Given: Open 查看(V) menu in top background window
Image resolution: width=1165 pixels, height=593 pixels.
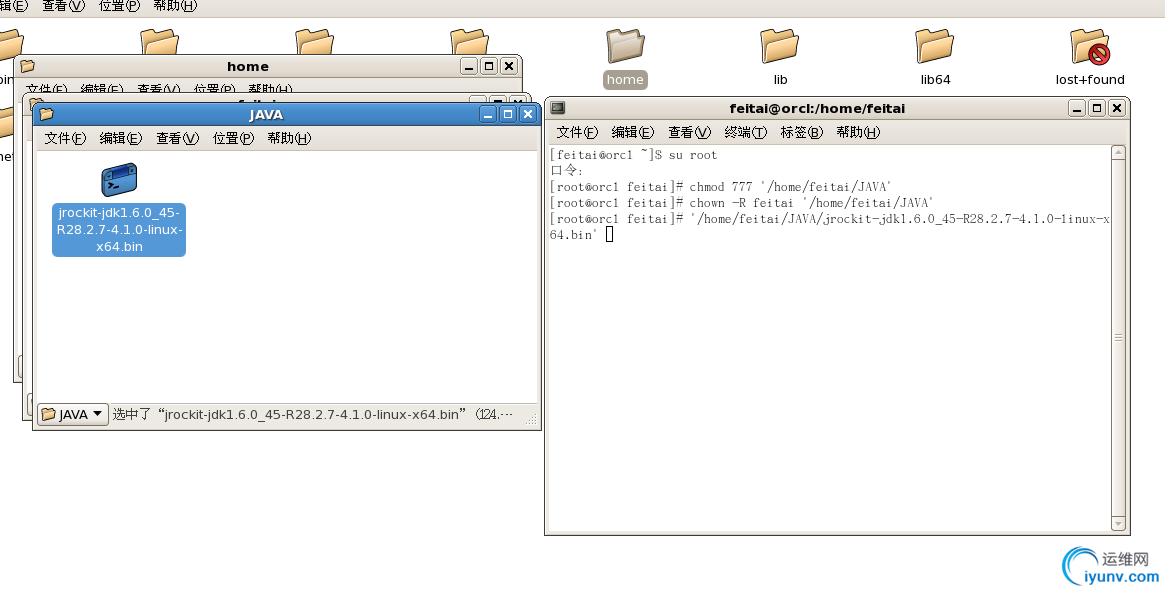Looking at the screenshot, I should (x=63, y=6).
